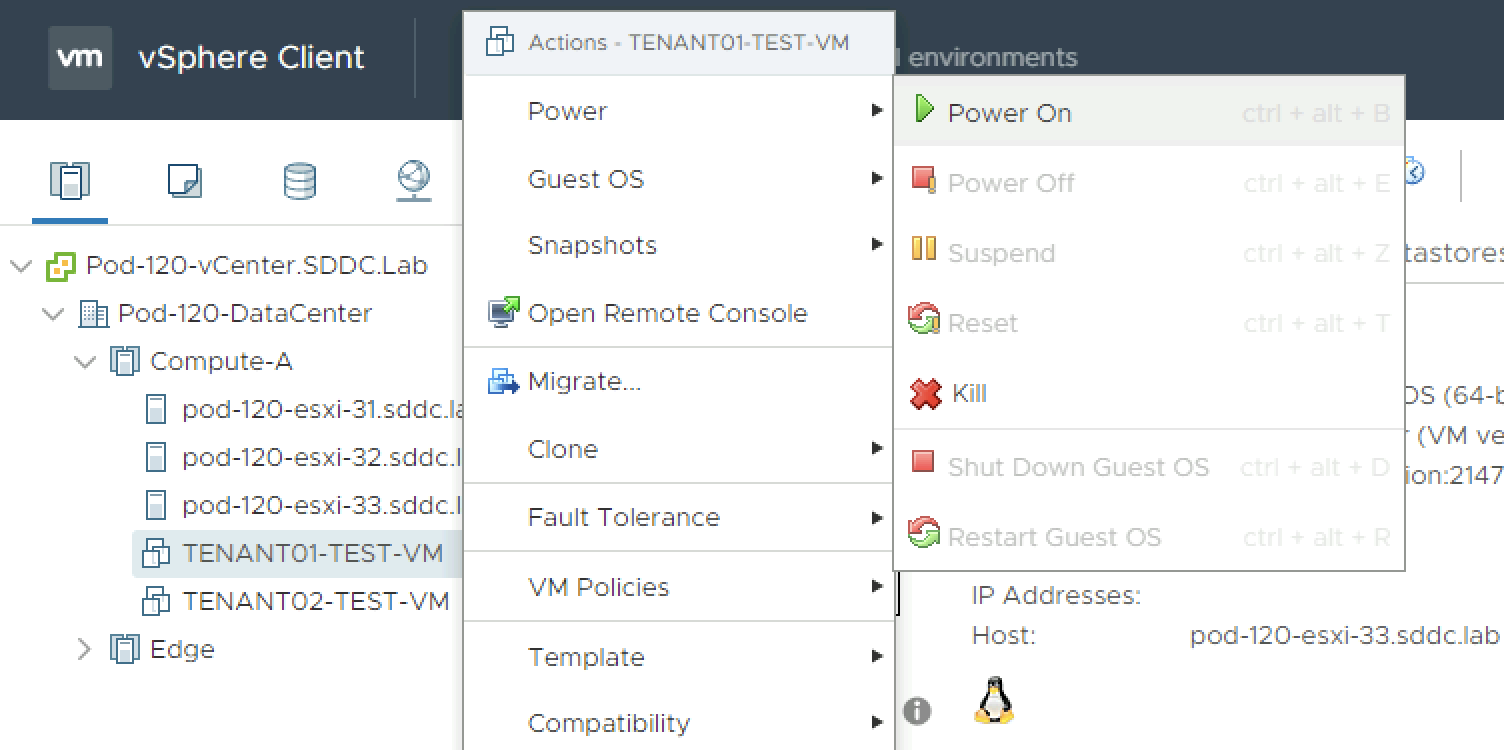Open the Hosts and Clusters inventory view

tap(70, 181)
